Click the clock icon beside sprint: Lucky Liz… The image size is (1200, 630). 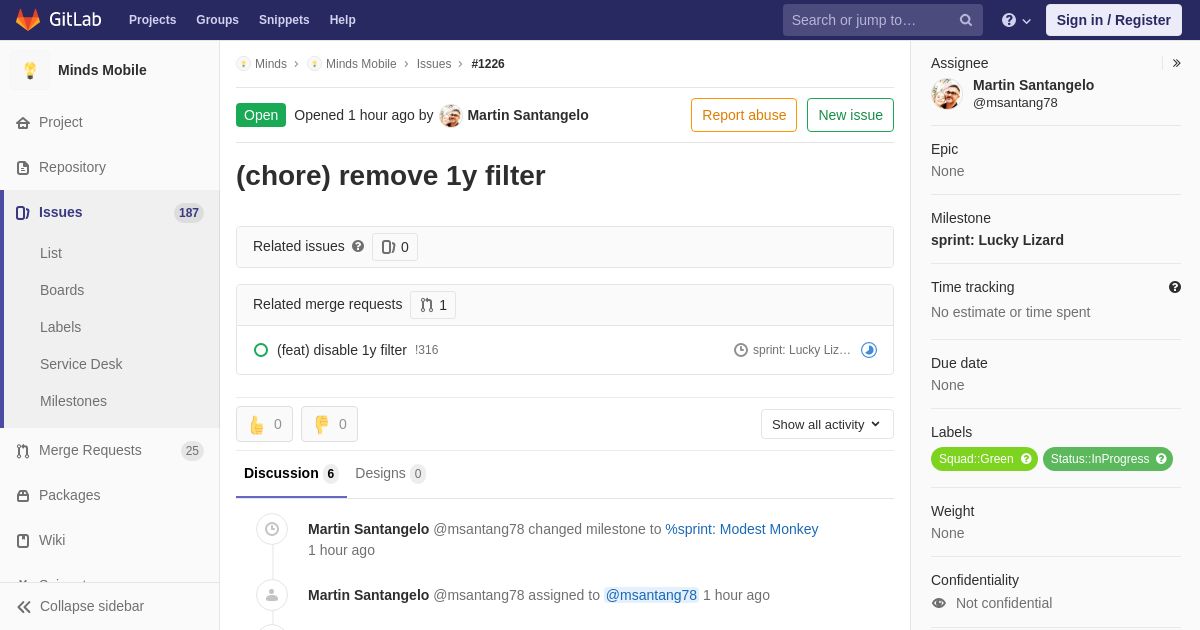click(x=741, y=350)
